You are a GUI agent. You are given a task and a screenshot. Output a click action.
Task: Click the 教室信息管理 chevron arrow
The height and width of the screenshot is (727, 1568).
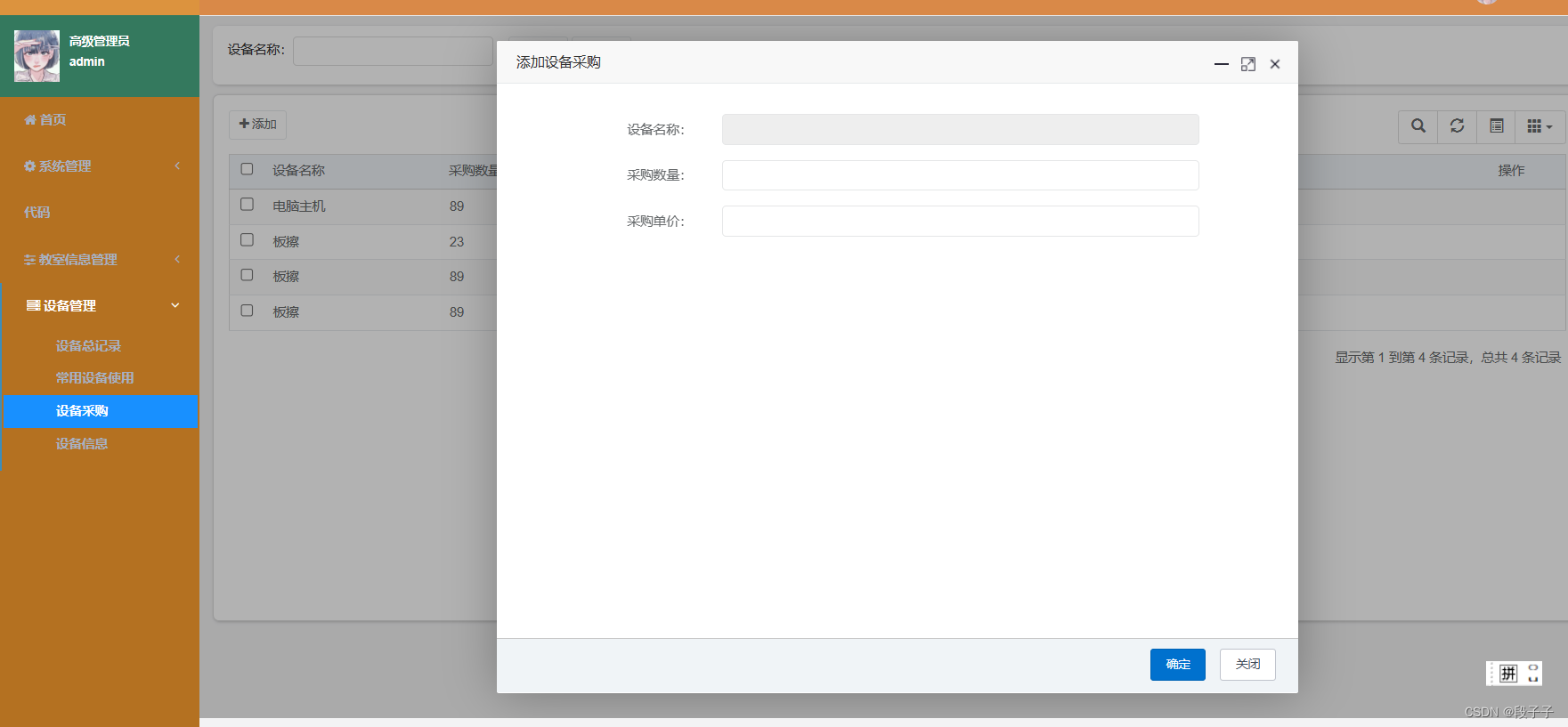pos(177,259)
